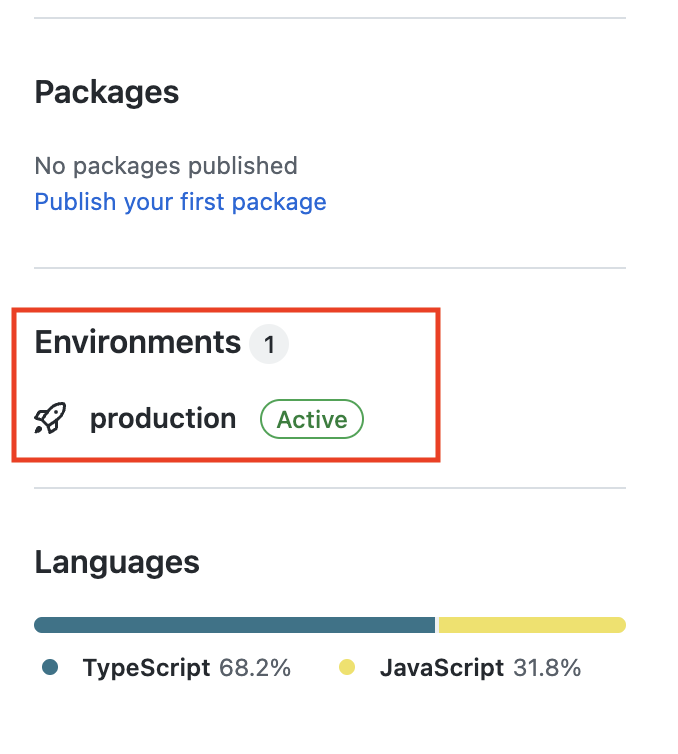This screenshot has height=754, width=678.
Task: Click the green Active status badge
Action: [x=312, y=420]
